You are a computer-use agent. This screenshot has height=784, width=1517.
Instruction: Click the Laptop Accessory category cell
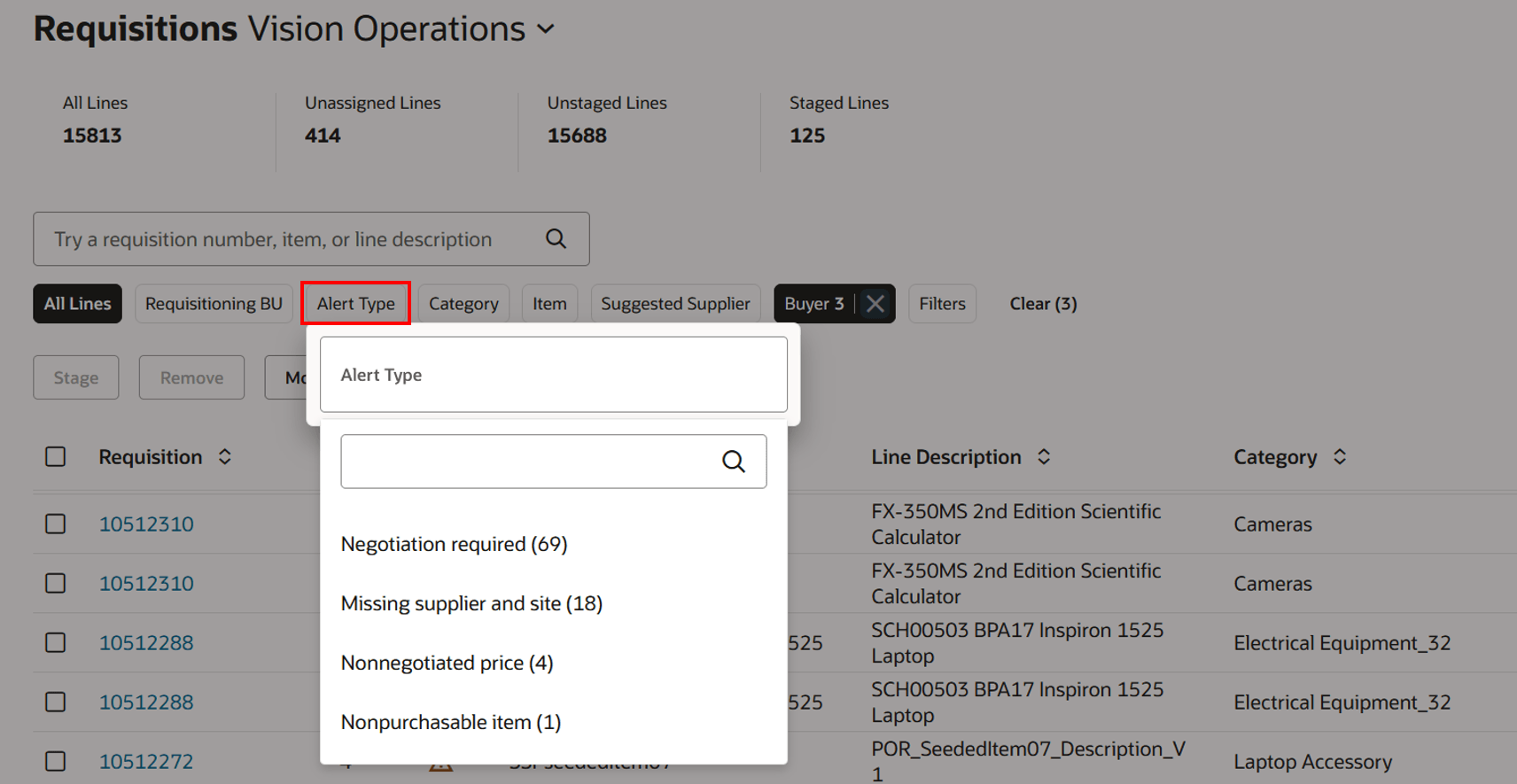click(1312, 762)
